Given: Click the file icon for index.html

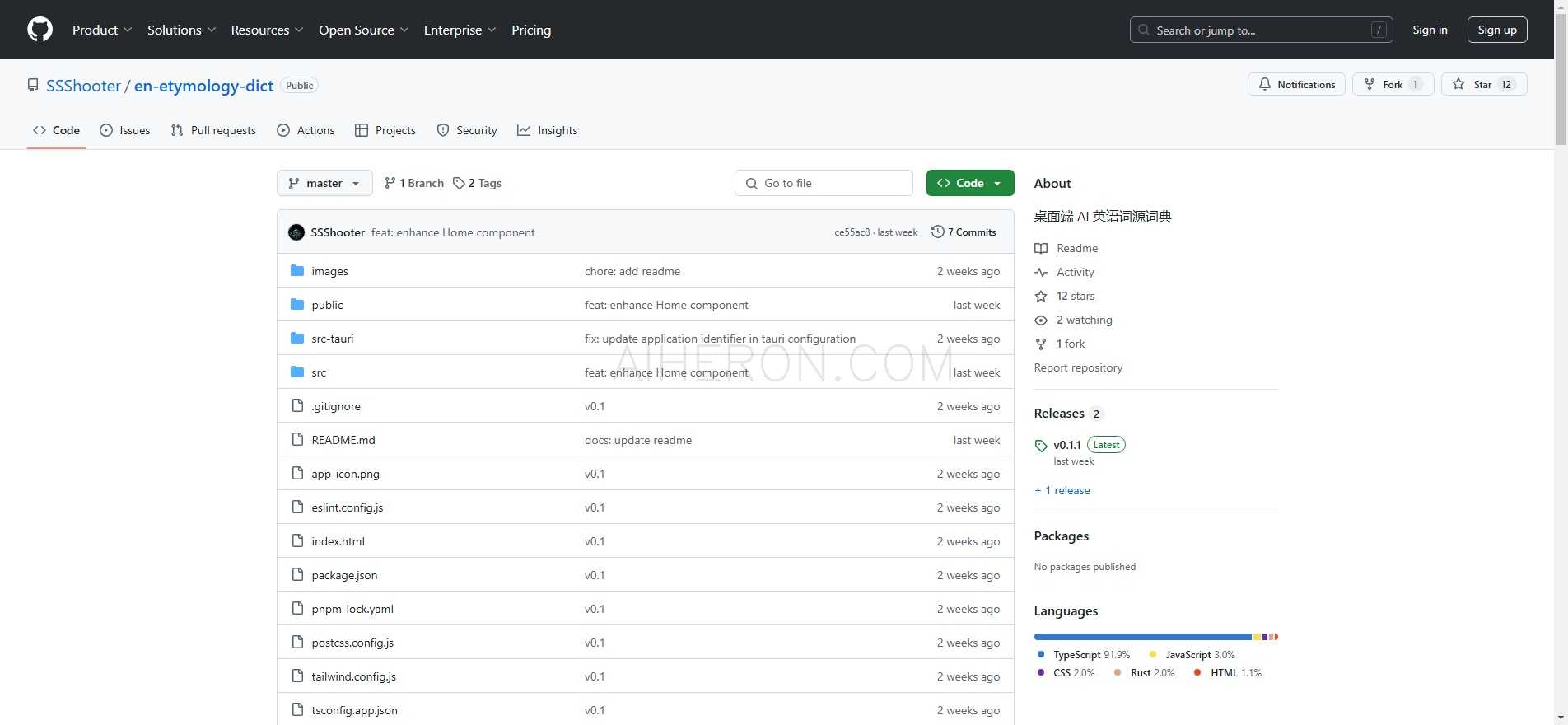Looking at the screenshot, I should tap(297, 541).
